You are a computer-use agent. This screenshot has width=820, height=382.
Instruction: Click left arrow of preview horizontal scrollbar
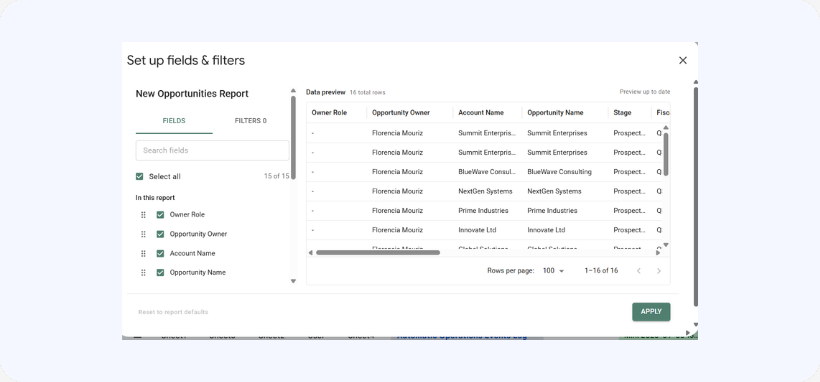click(311, 253)
